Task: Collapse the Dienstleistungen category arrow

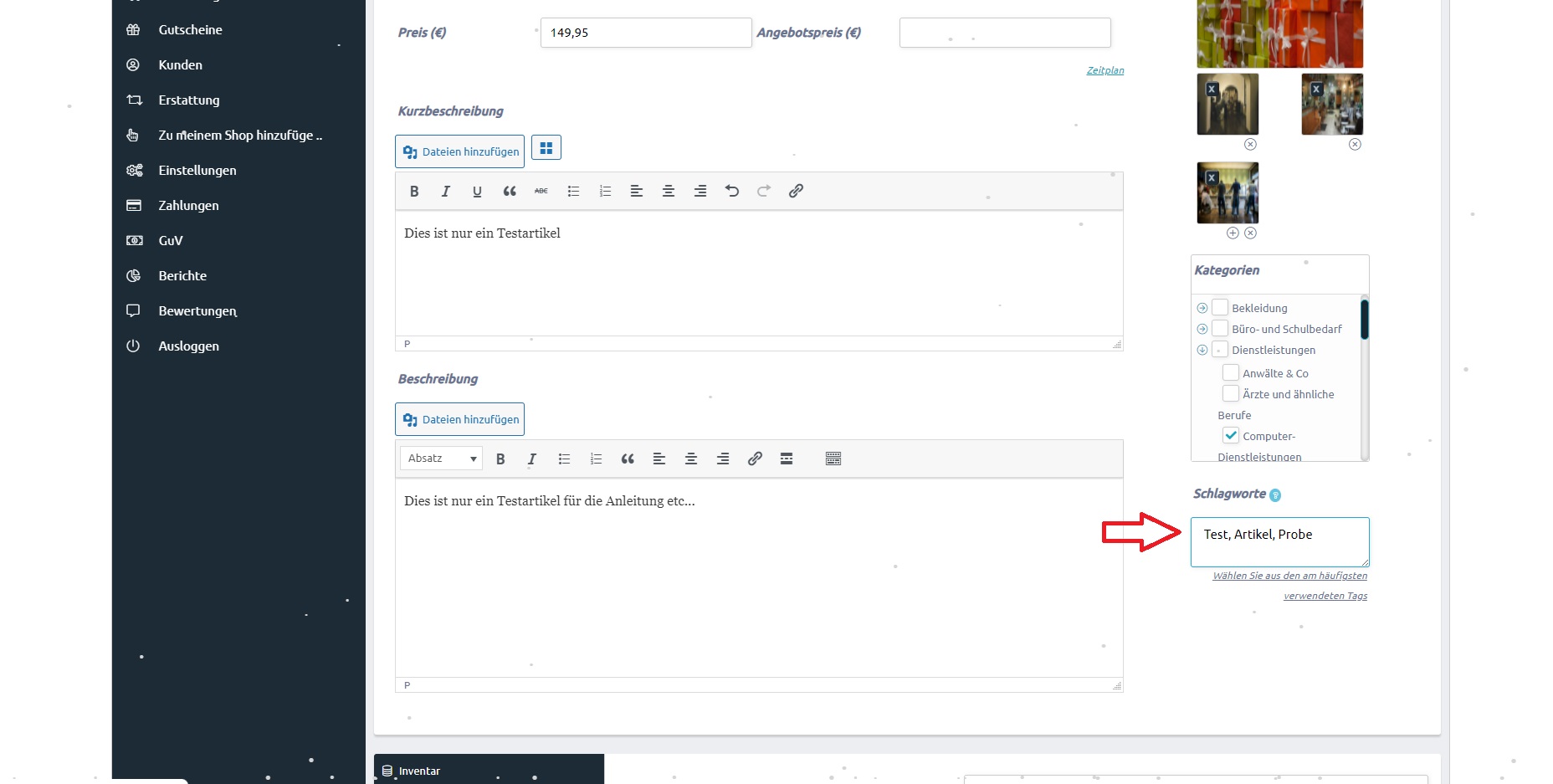Action: 1202,350
